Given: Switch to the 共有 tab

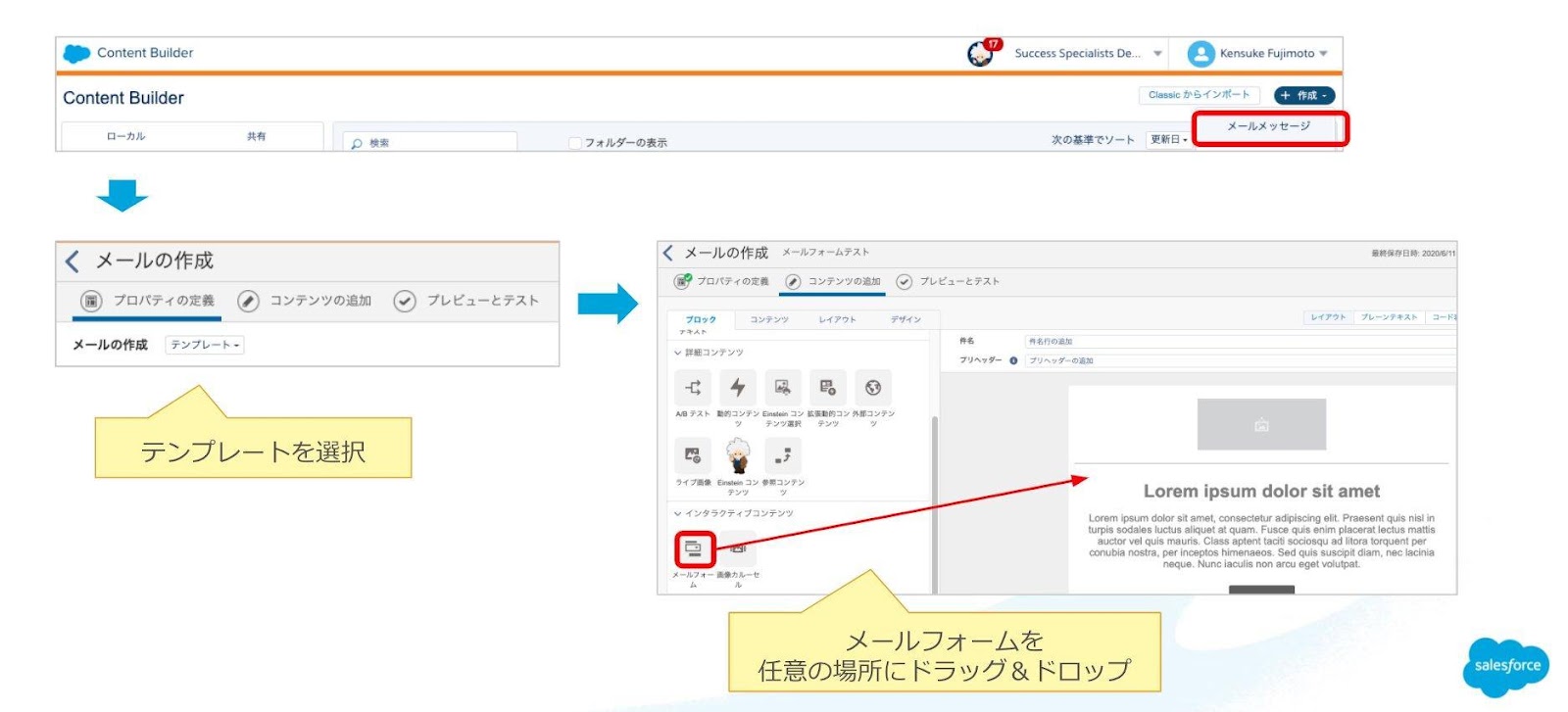Looking at the screenshot, I should point(256,136).
